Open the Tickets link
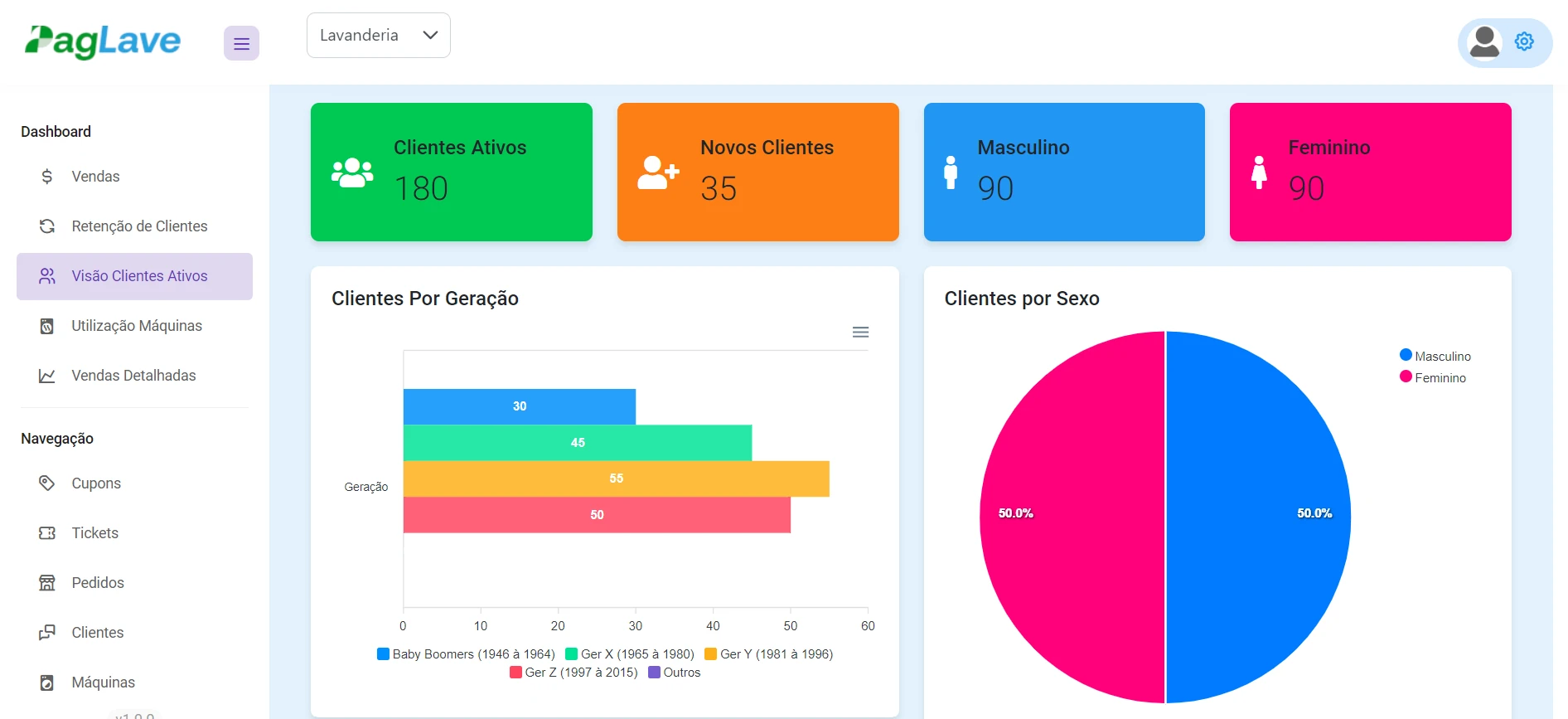This screenshot has height=719, width=1568. tap(134, 533)
